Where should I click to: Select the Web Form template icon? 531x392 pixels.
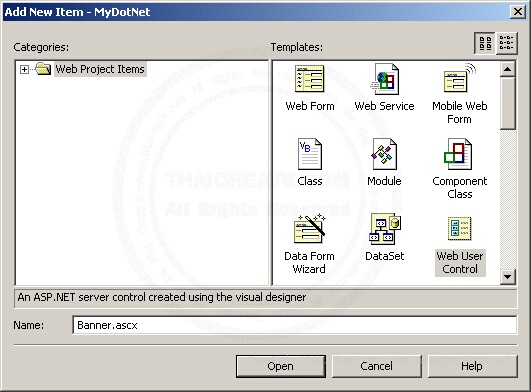310,79
